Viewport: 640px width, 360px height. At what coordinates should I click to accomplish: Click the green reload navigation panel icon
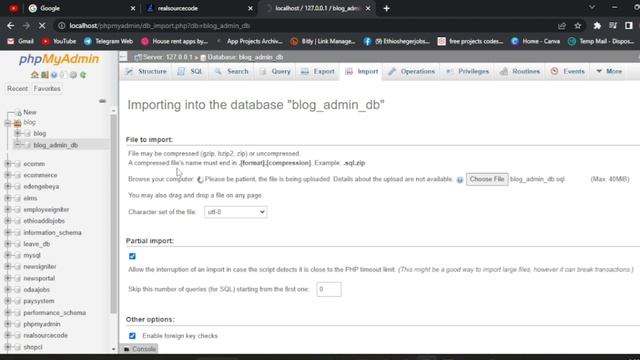83,75
